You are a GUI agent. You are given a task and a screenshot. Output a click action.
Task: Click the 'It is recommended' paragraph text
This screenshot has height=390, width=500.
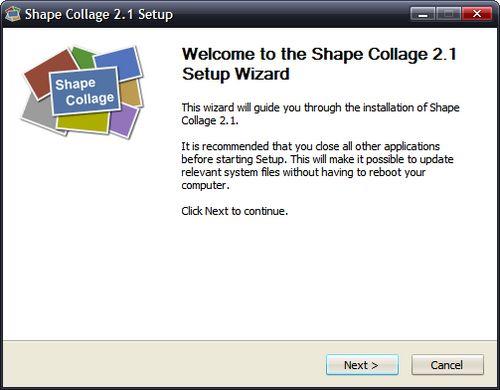coord(317,165)
